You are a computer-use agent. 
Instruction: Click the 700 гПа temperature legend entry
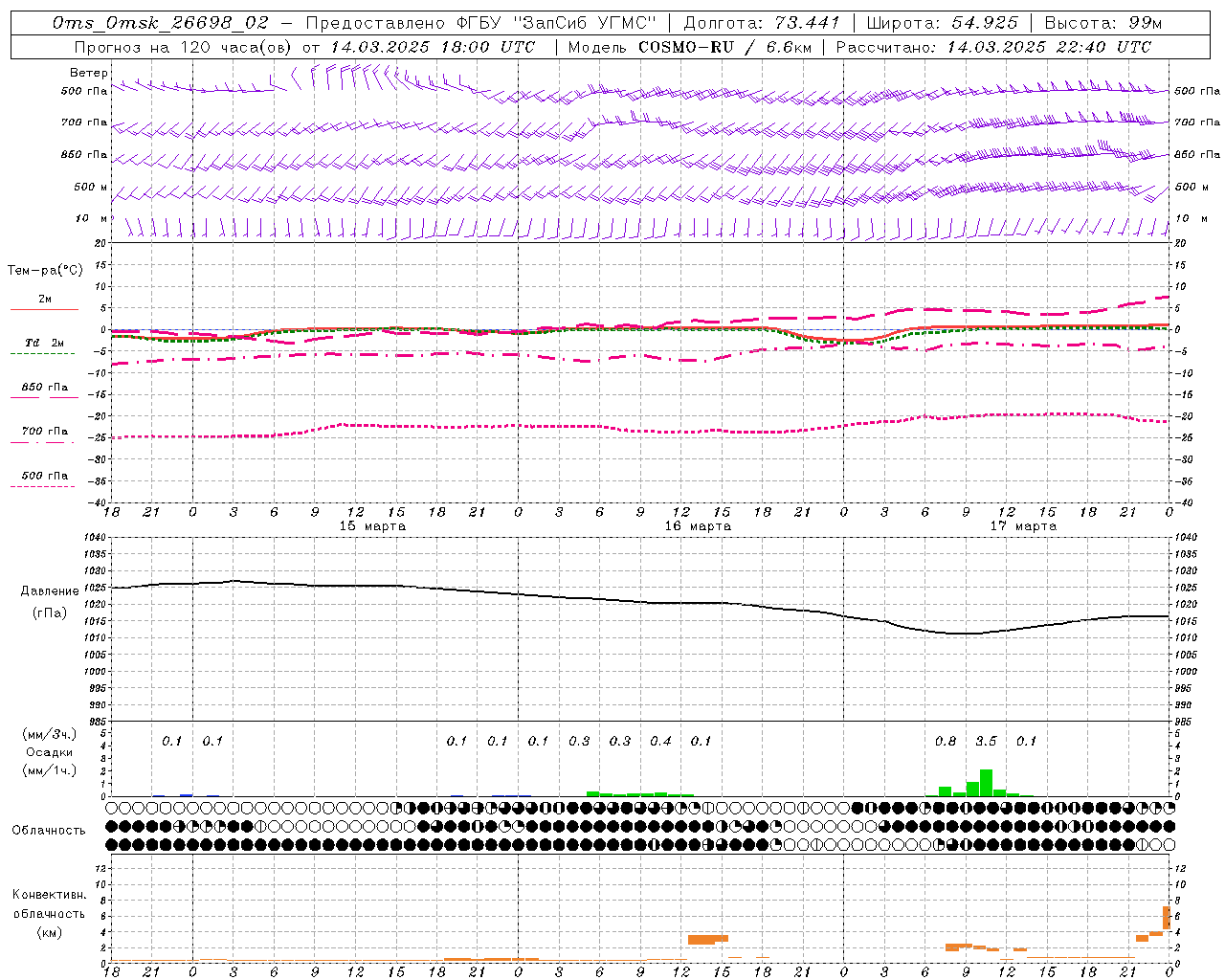tap(44, 432)
